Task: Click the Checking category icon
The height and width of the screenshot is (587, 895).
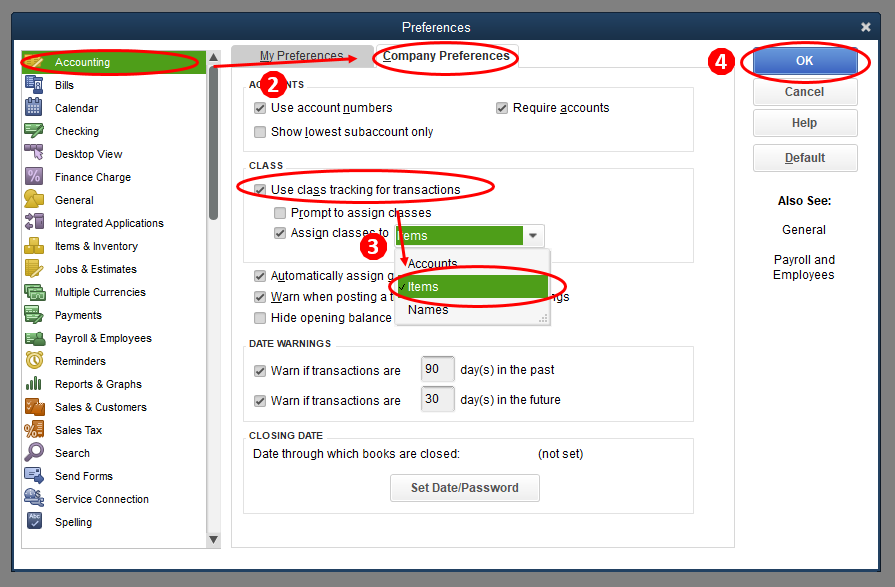Action: click(x=34, y=131)
